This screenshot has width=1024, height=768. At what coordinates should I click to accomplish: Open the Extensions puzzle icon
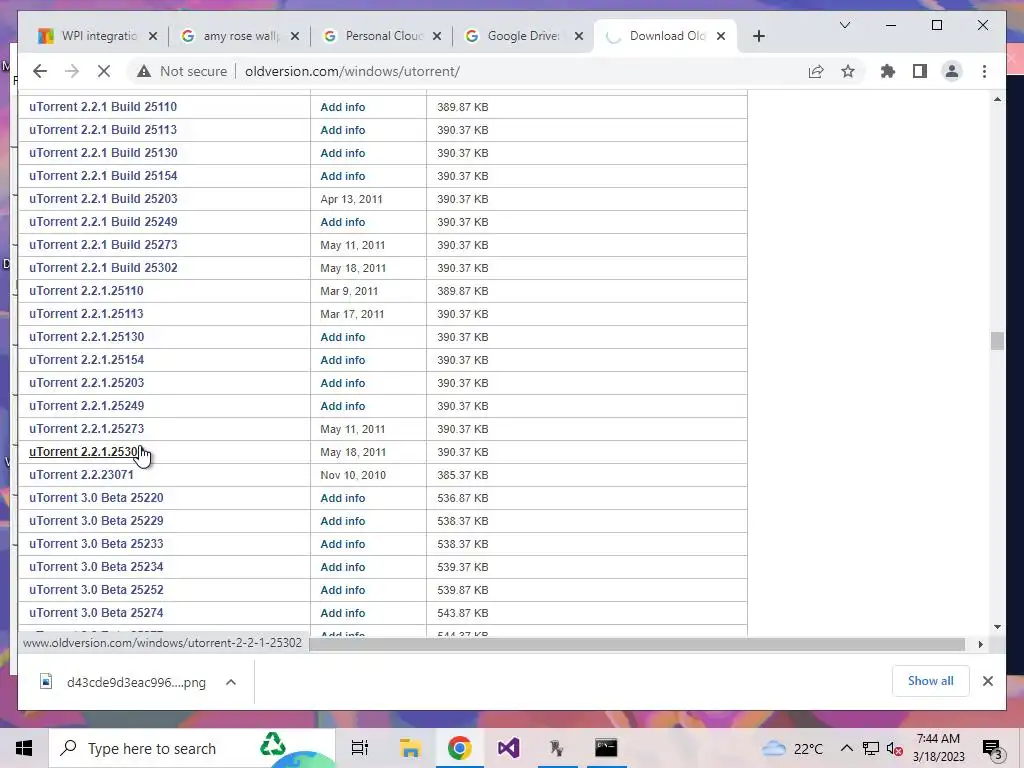coord(888,71)
